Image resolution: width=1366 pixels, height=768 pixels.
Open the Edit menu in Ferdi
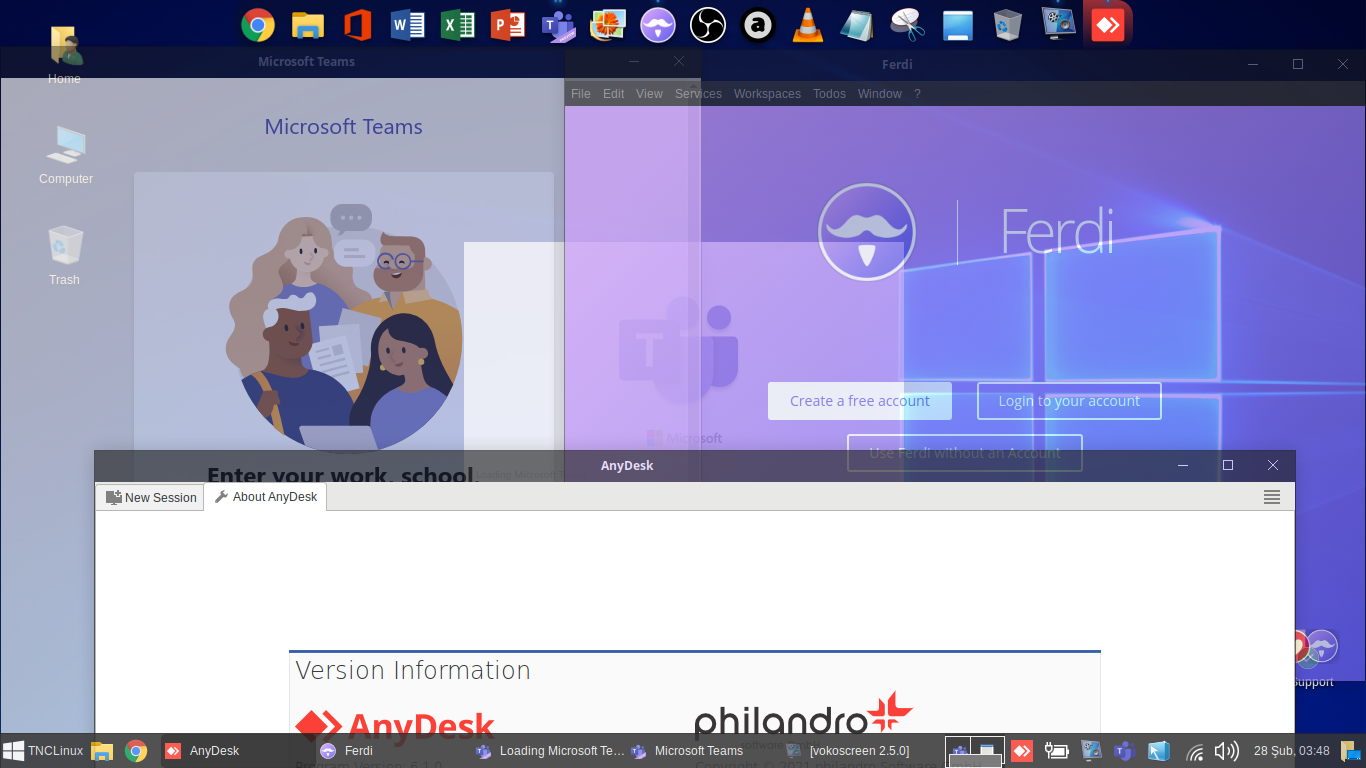click(x=614, y=94)
